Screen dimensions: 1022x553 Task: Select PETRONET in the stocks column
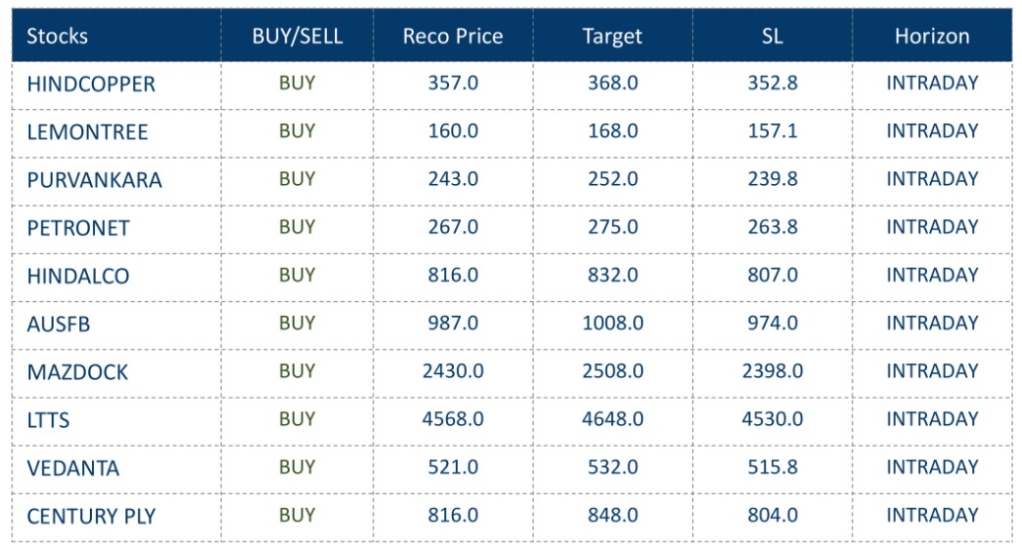click(78, 228)
